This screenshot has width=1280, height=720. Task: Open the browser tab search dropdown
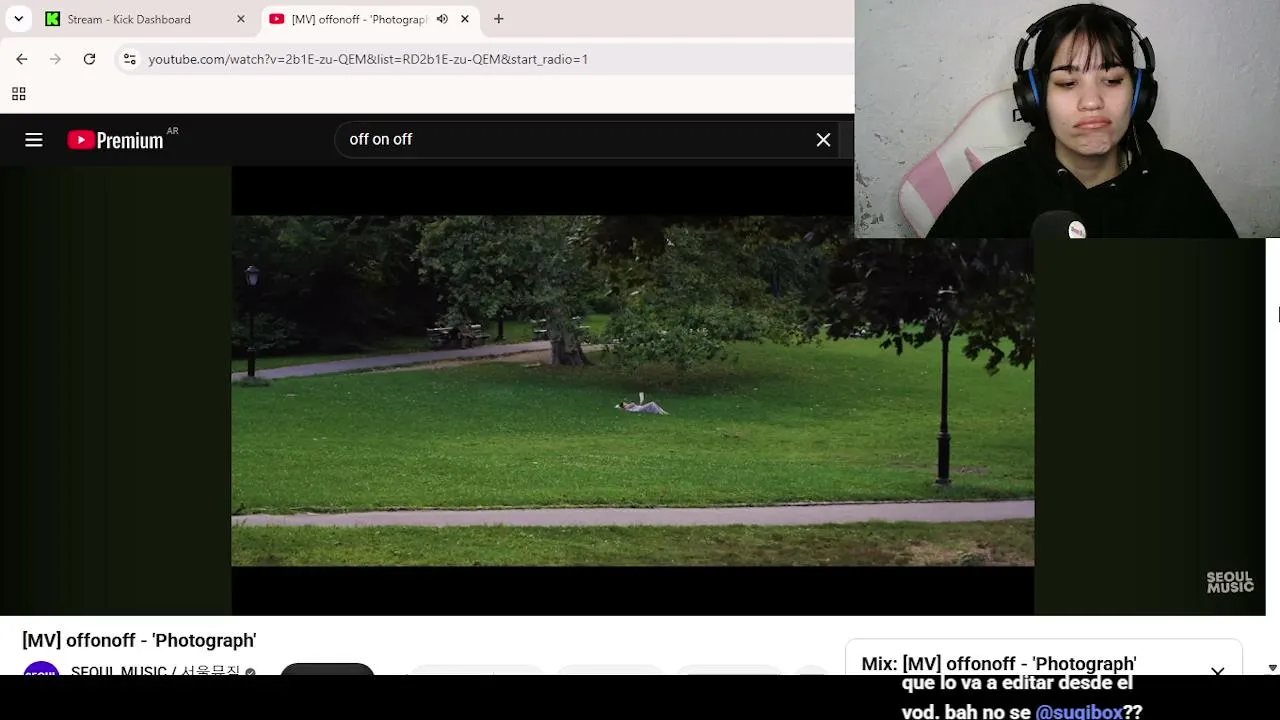(x=18, y=19)
